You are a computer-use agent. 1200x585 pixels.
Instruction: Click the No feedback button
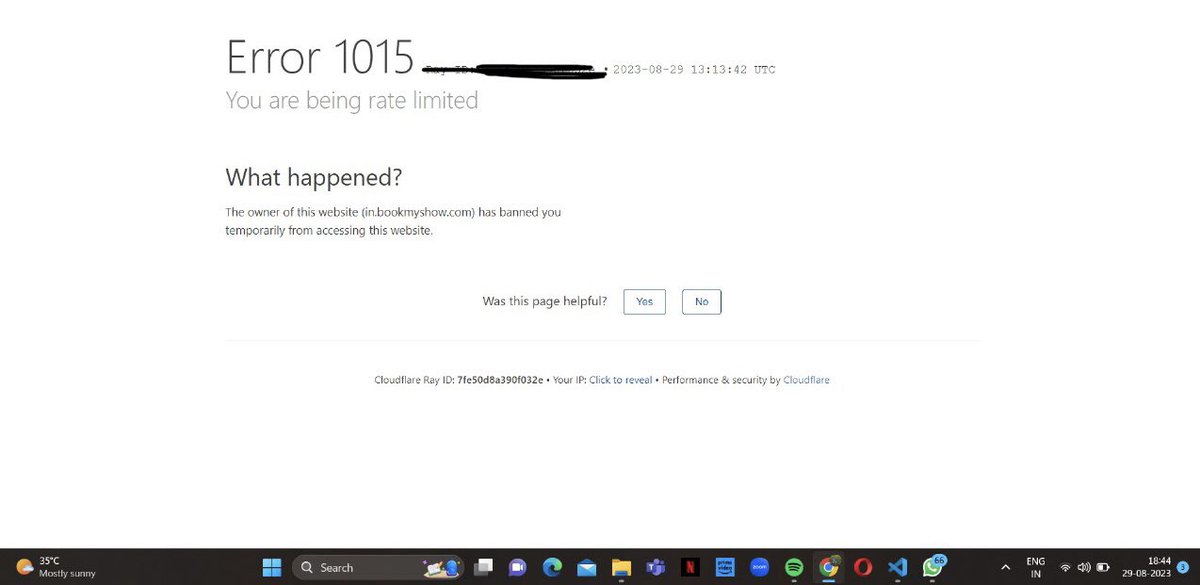click(x=701, y=301)
